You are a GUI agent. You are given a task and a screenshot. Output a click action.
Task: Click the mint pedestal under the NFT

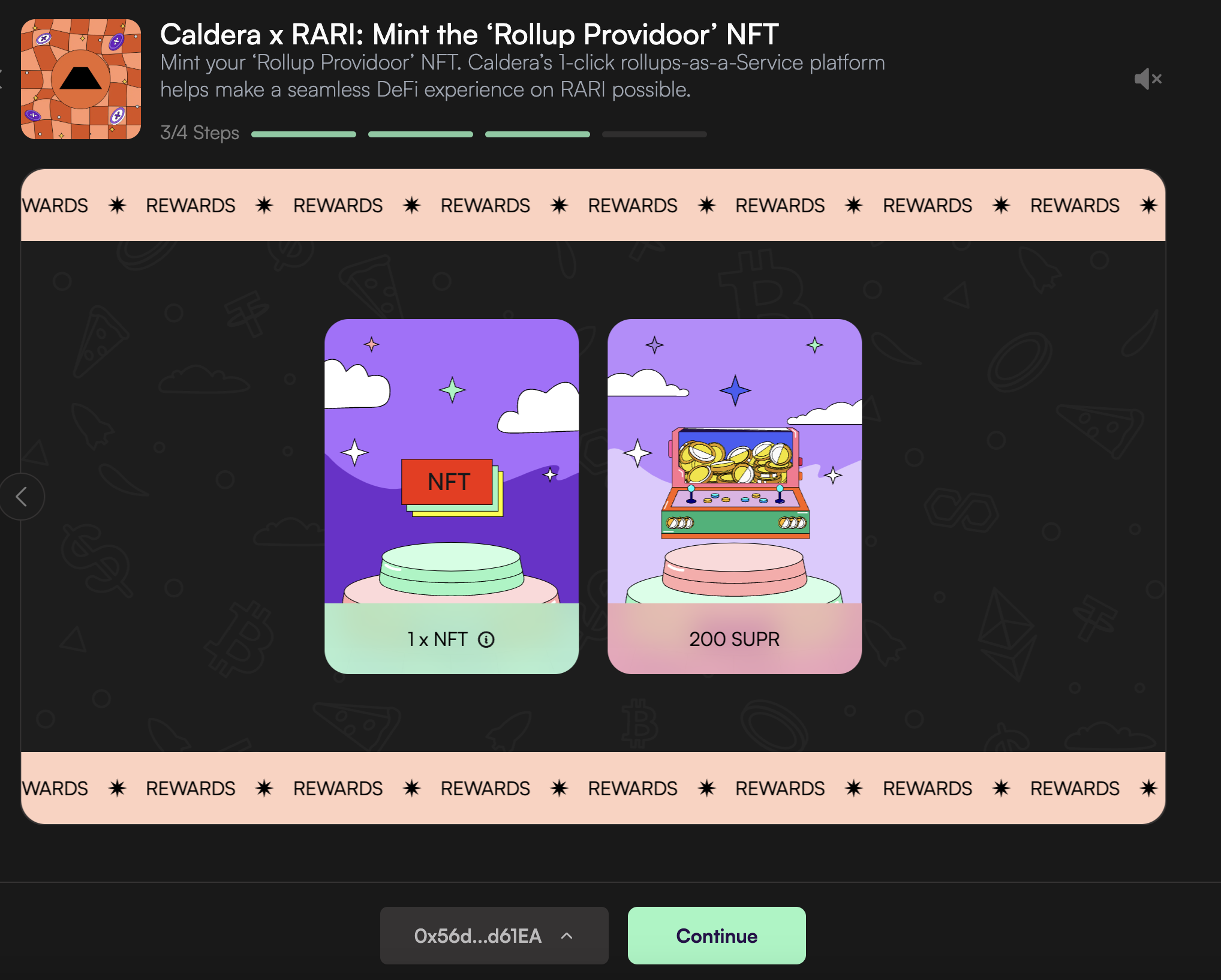[452, 568]
